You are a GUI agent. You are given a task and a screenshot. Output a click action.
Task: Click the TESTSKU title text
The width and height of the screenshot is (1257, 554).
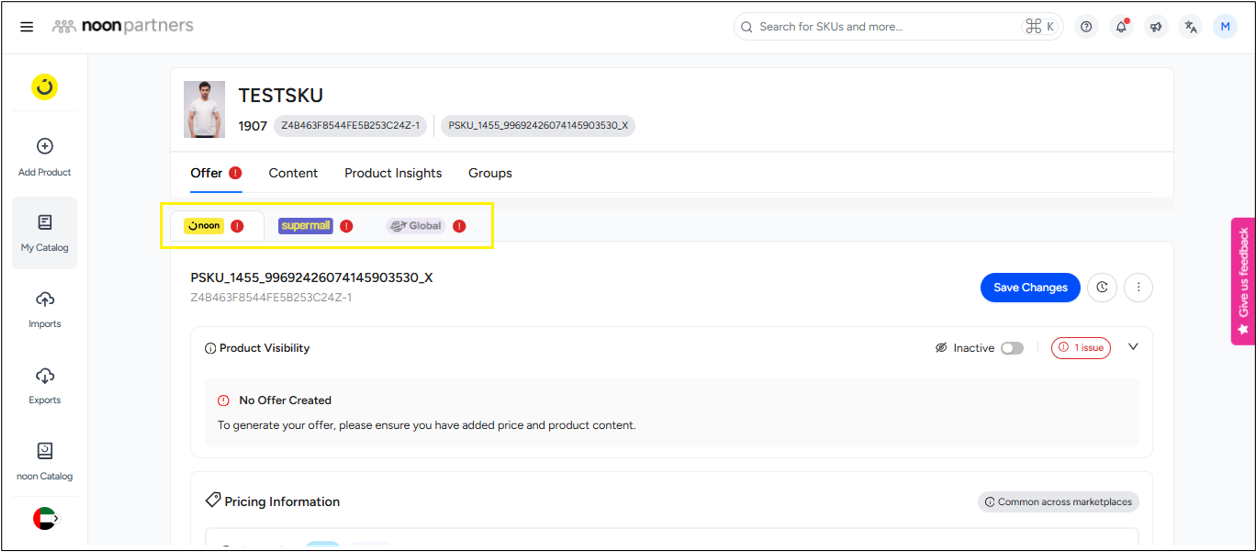(281, 96)
